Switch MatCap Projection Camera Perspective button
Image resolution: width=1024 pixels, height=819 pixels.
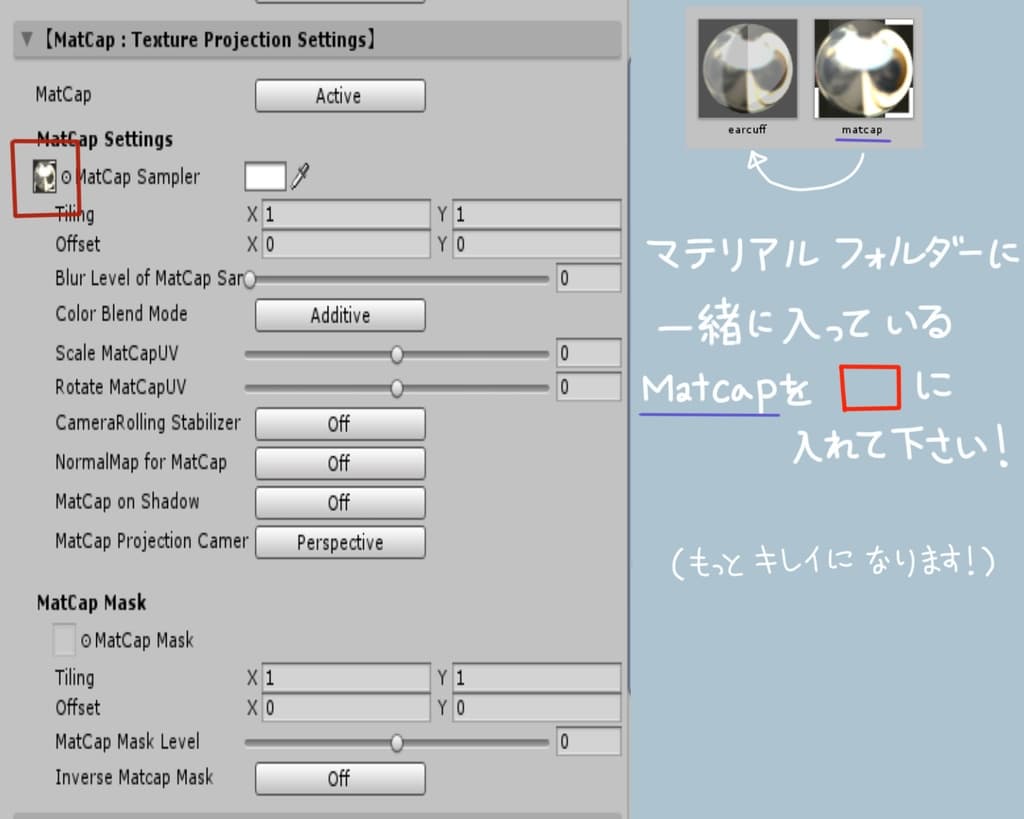(x=340, y=542)
